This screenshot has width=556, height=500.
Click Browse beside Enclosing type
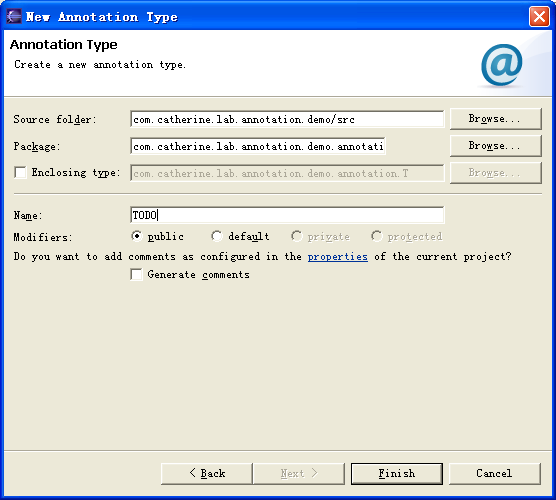pos(496,173)
